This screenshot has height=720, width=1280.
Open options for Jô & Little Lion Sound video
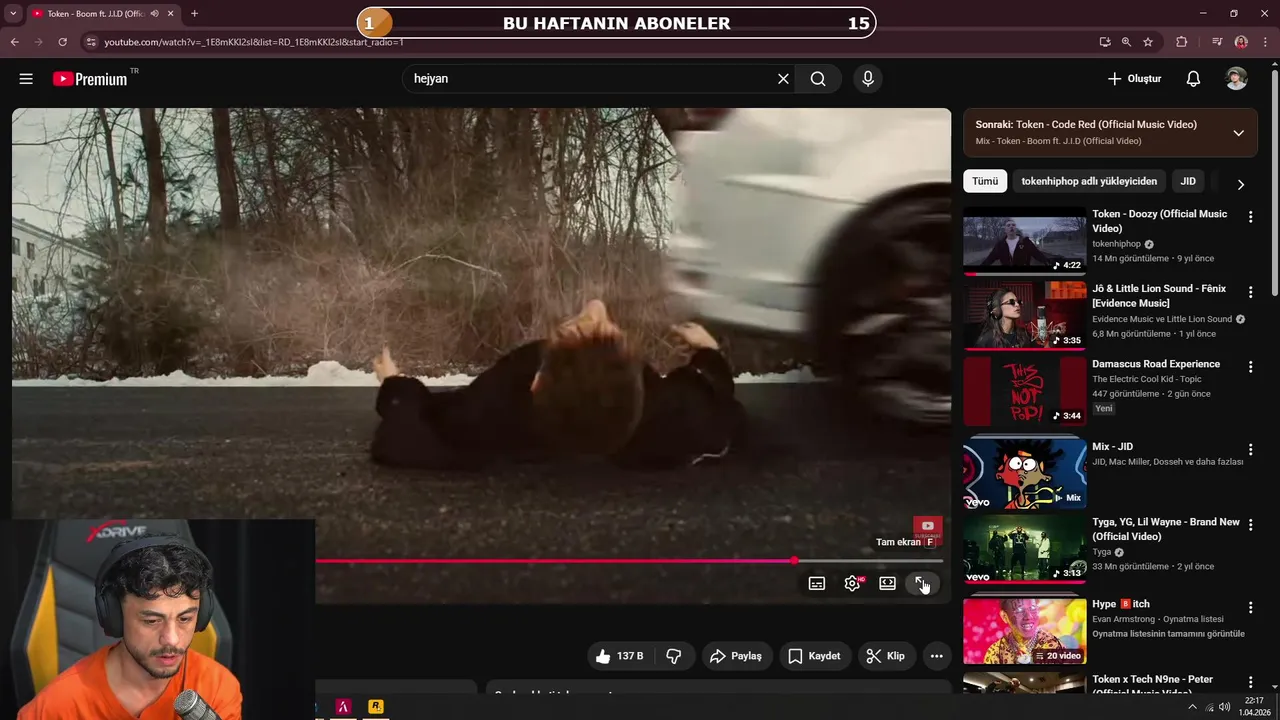(x=1250, y=292)
